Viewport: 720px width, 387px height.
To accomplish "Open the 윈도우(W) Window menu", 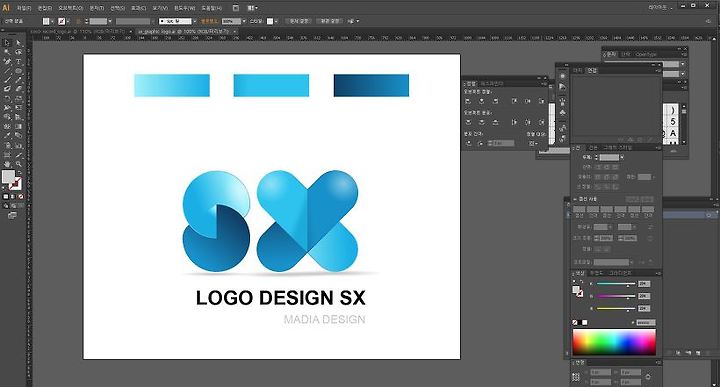I will 184,8.
